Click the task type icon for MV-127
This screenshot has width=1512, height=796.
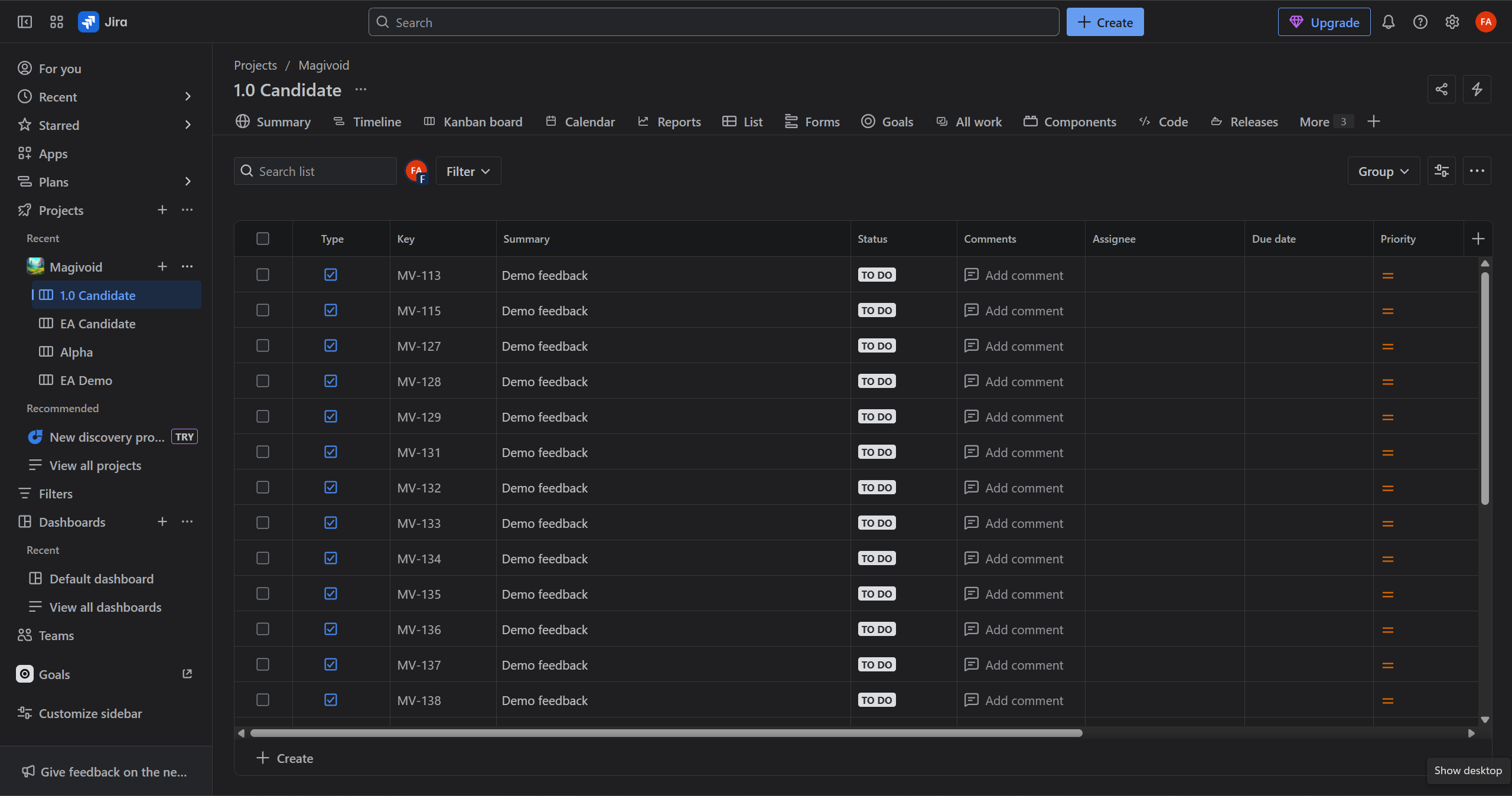pyautogui.click(x=331, y=345)
